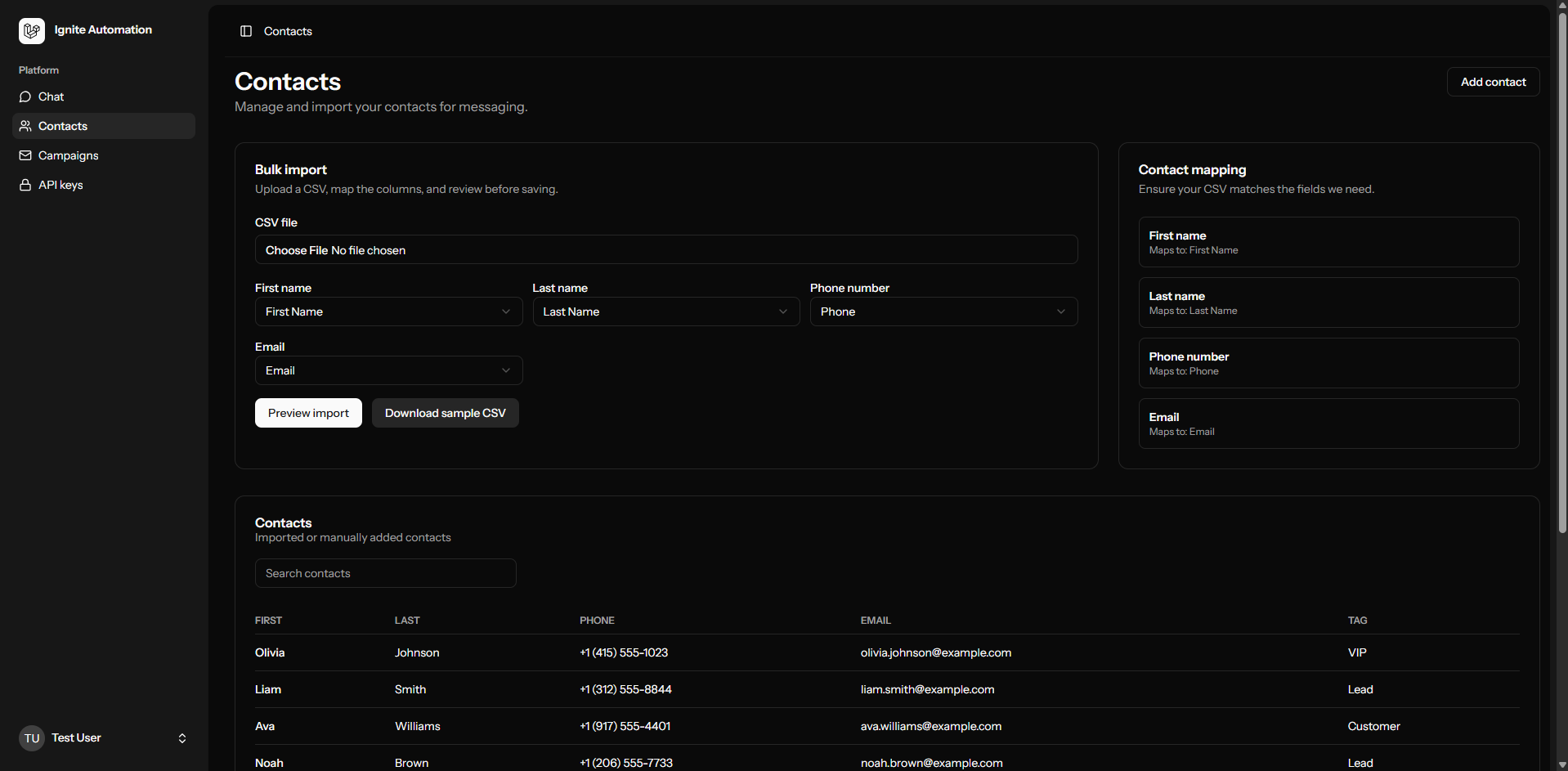Open the Email column mapping dropdown
Screen dimensions: 1568x771
point(388,370)
